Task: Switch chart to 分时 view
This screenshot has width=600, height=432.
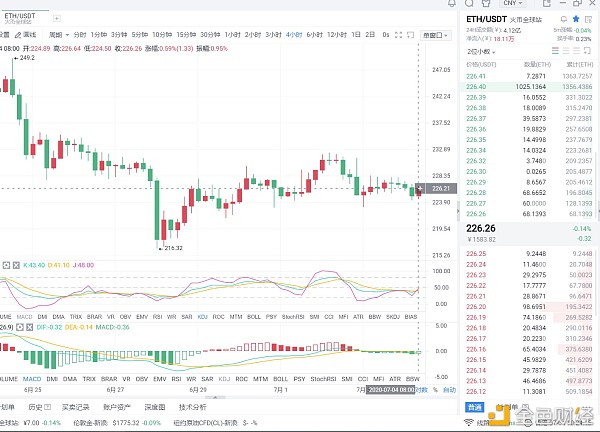Action: [80, 35]
